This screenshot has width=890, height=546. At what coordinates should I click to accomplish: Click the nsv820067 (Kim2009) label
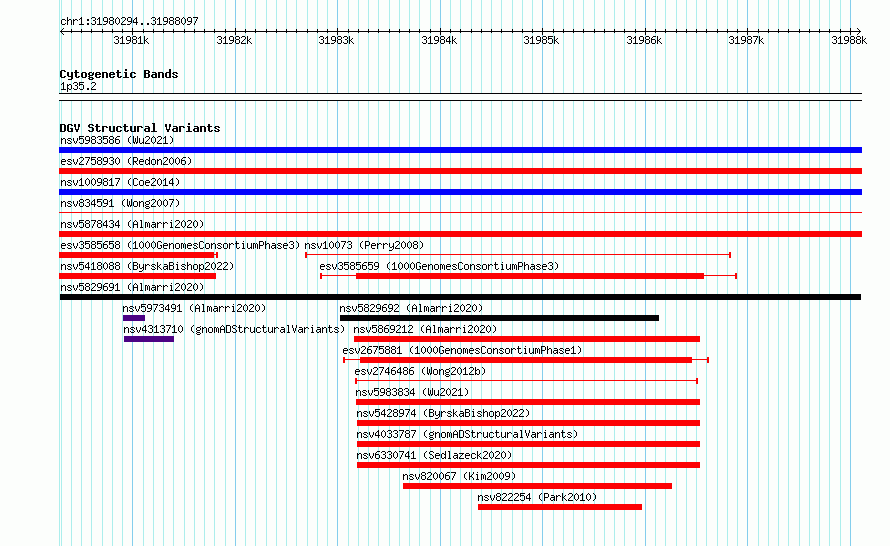point(459,476)
